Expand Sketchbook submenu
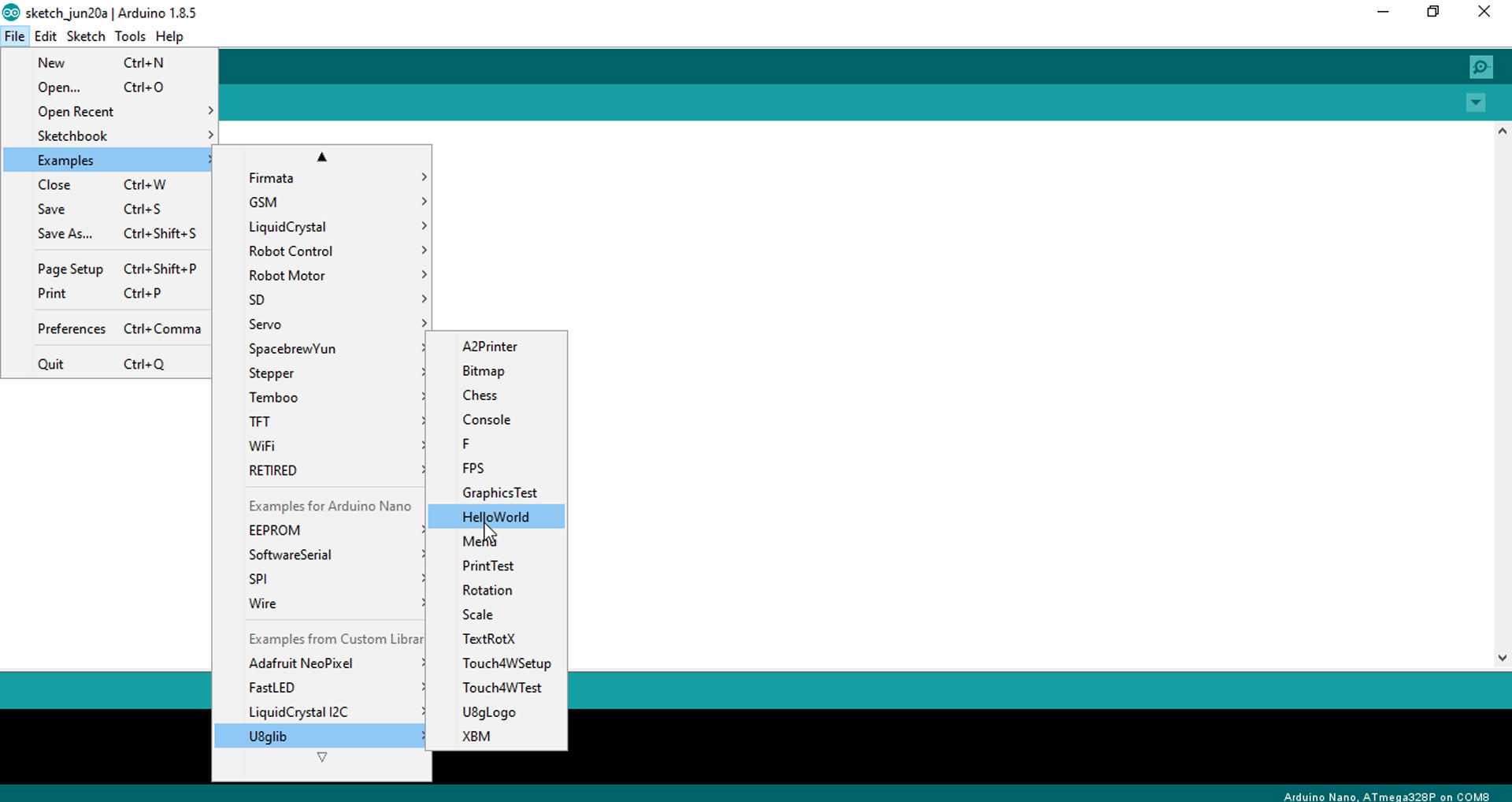Viewport: 1512px width, 802px height. click(x=109, y=136)
